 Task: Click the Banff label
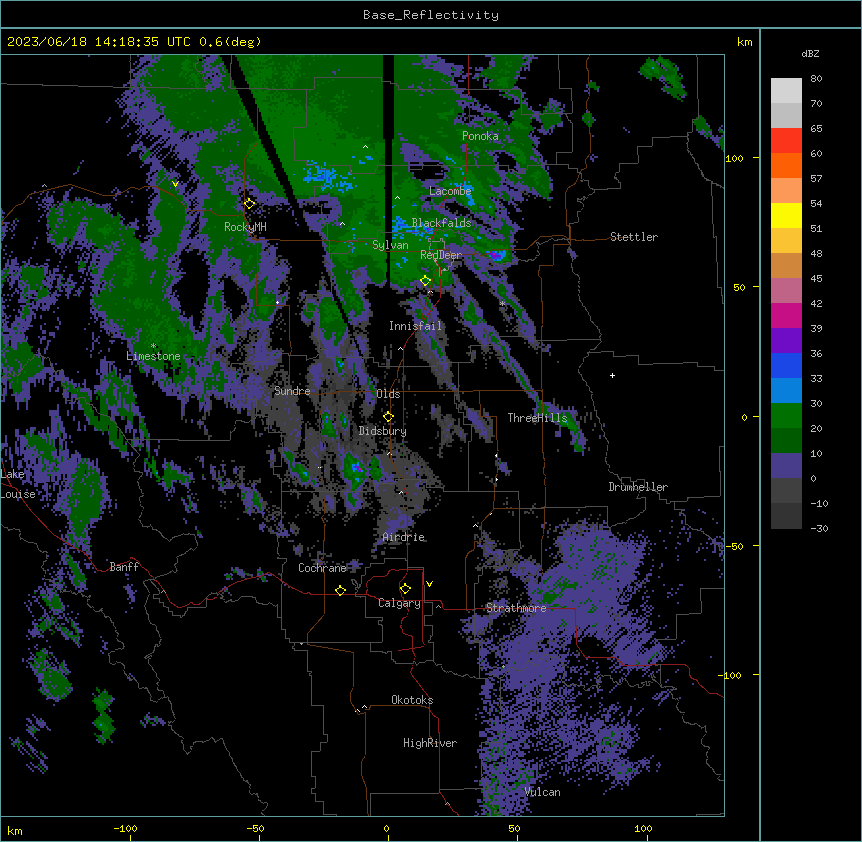pyautogui.click(x=124, y=567)
